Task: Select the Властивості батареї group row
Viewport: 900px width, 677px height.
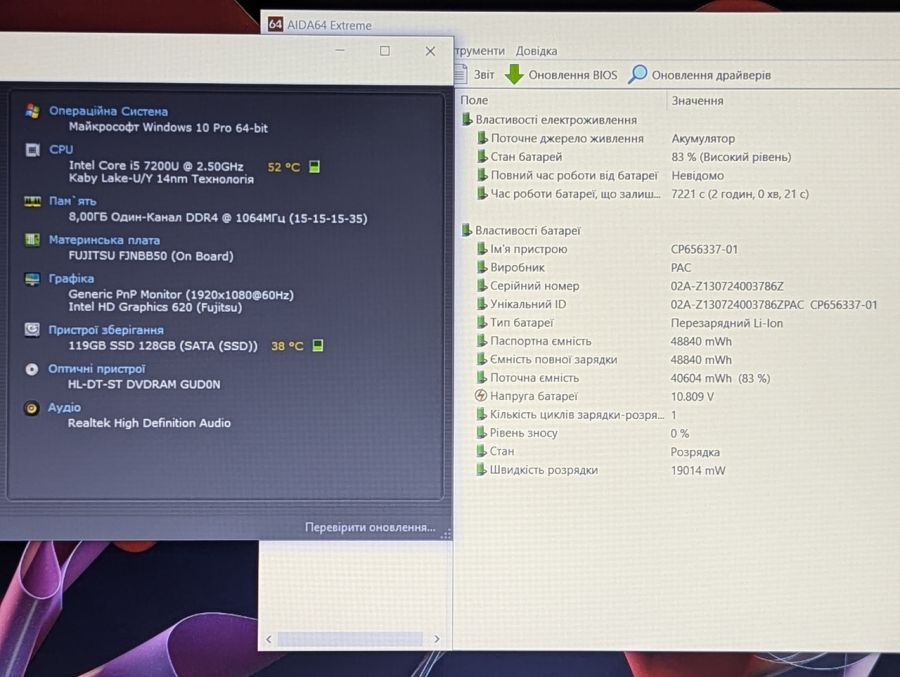Action: pyautogui.click(x=521, y=230)
